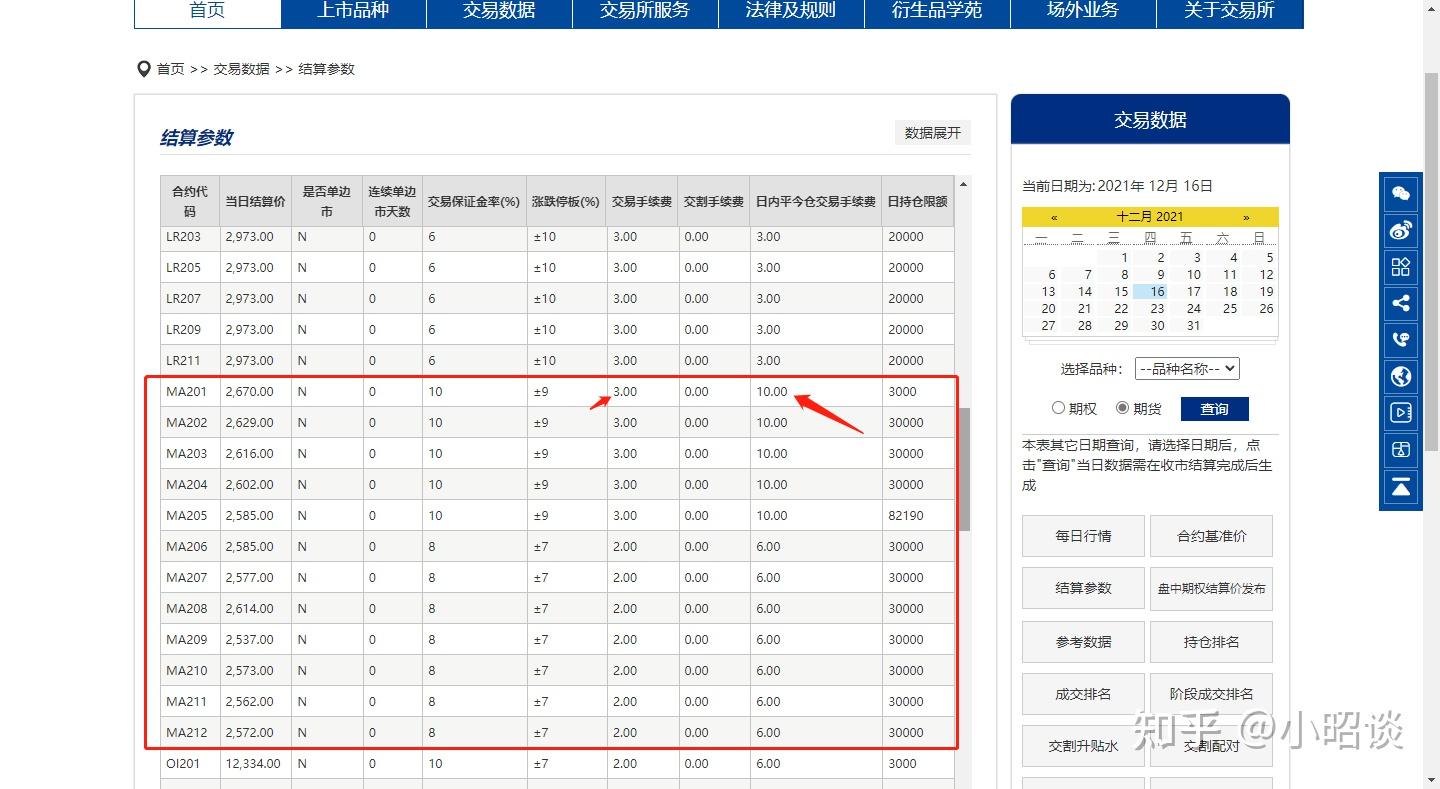Go to next month with » arrow
1440x789 pixels.
[x=1246, y=217]
